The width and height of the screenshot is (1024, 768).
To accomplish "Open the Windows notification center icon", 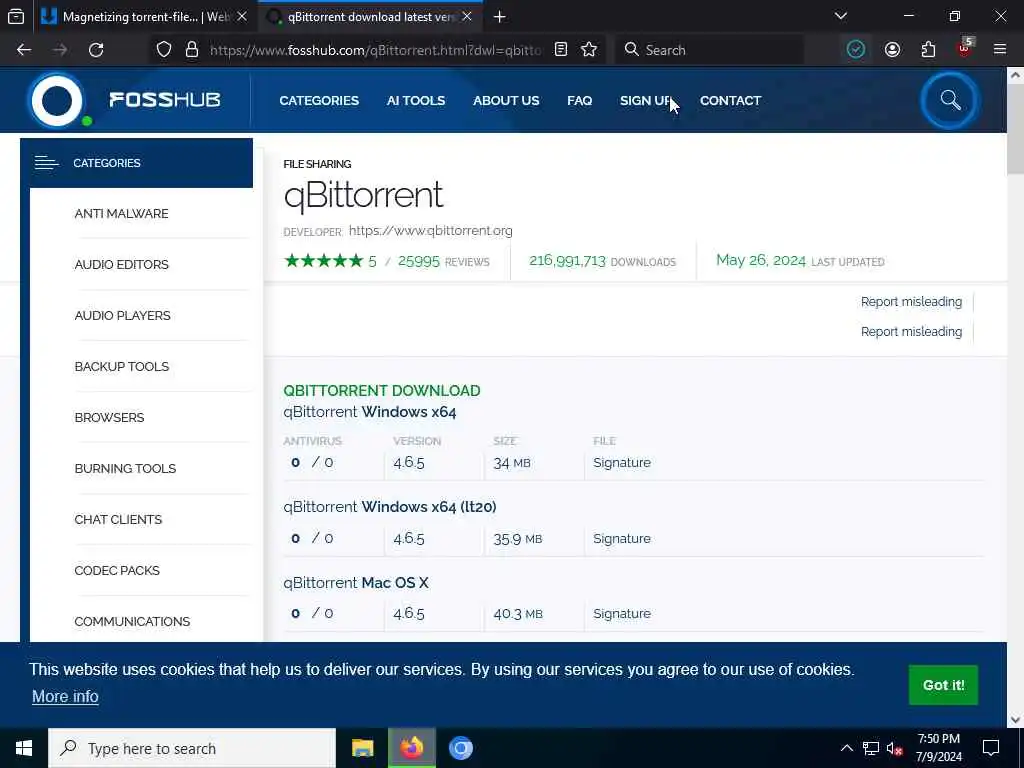I will click(x=991, y=748).
